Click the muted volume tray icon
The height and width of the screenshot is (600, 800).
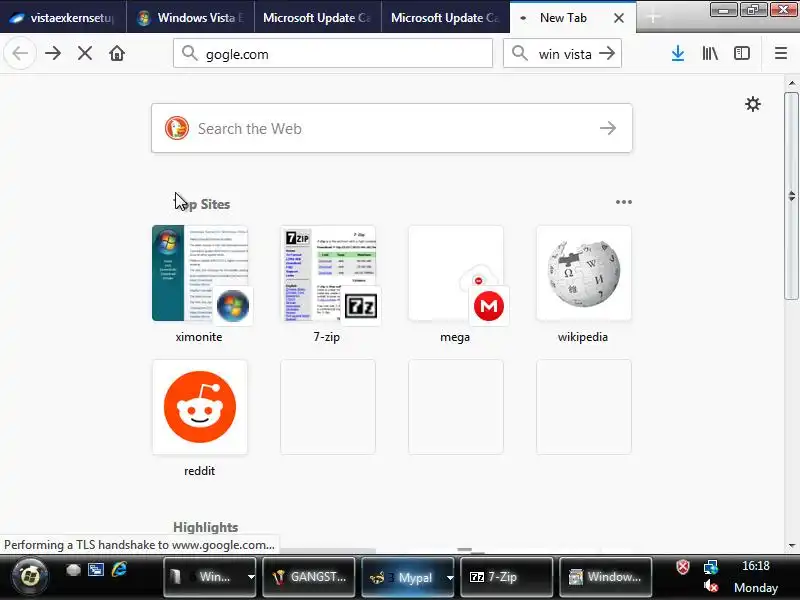pos(711,587)
